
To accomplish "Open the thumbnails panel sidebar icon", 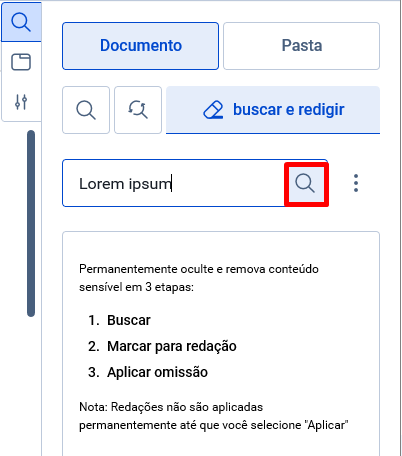I will coord(21,62).
